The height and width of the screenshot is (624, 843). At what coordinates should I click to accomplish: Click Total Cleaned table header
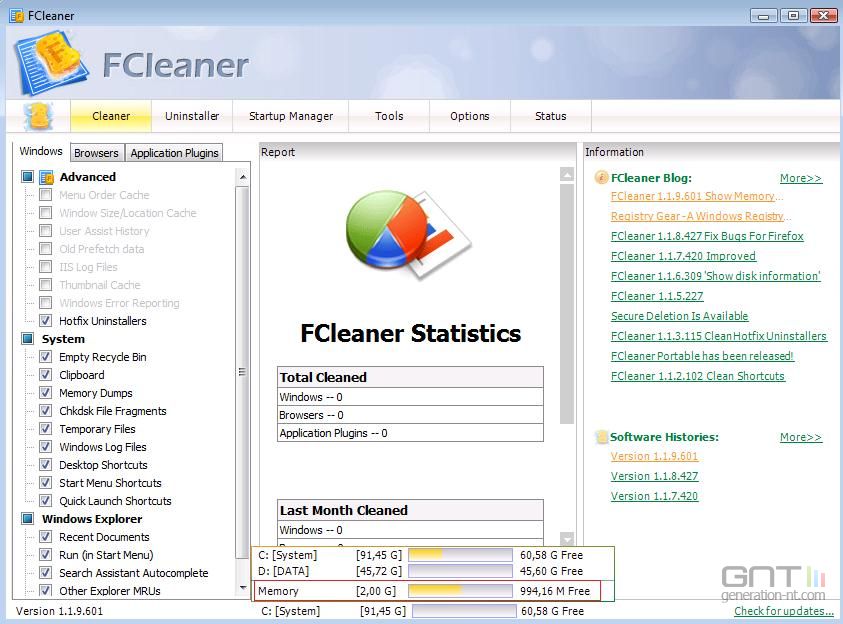pos(410,377)
